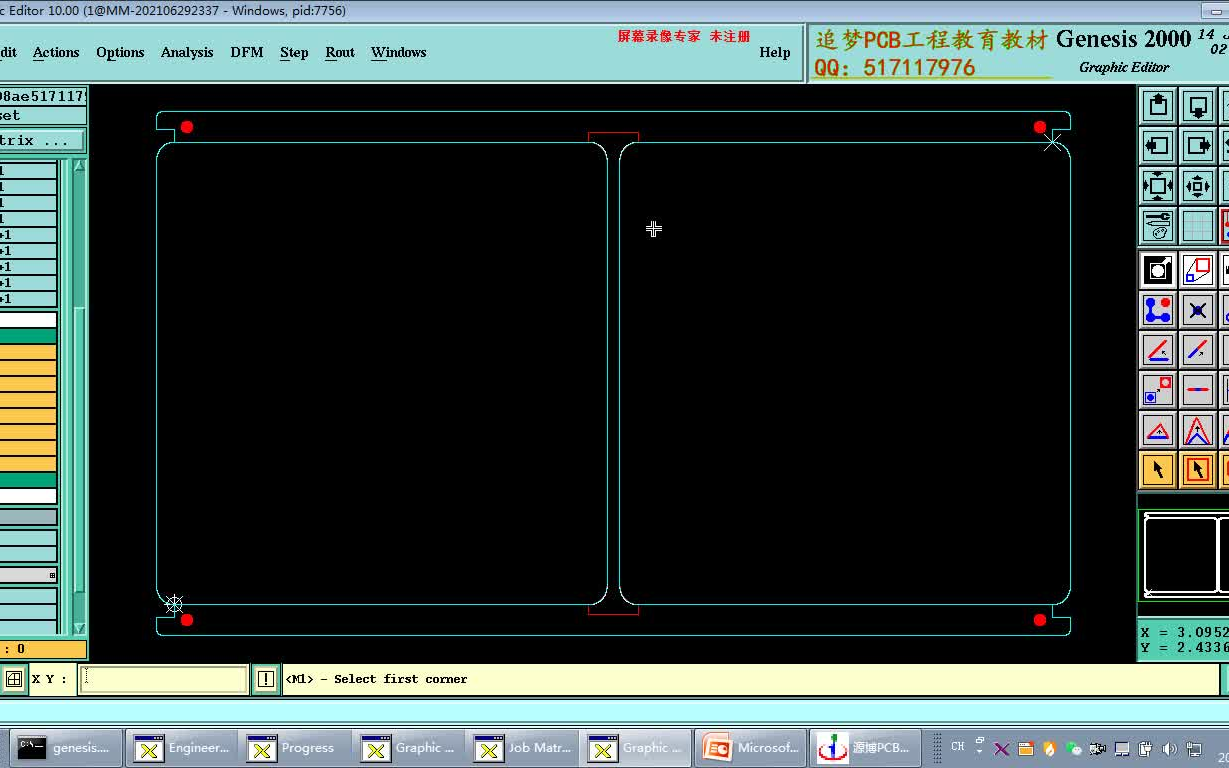Screen dimensions: 1229x768
Task: Click the diagonal red-blue line icon
Action: [1197, 349]
